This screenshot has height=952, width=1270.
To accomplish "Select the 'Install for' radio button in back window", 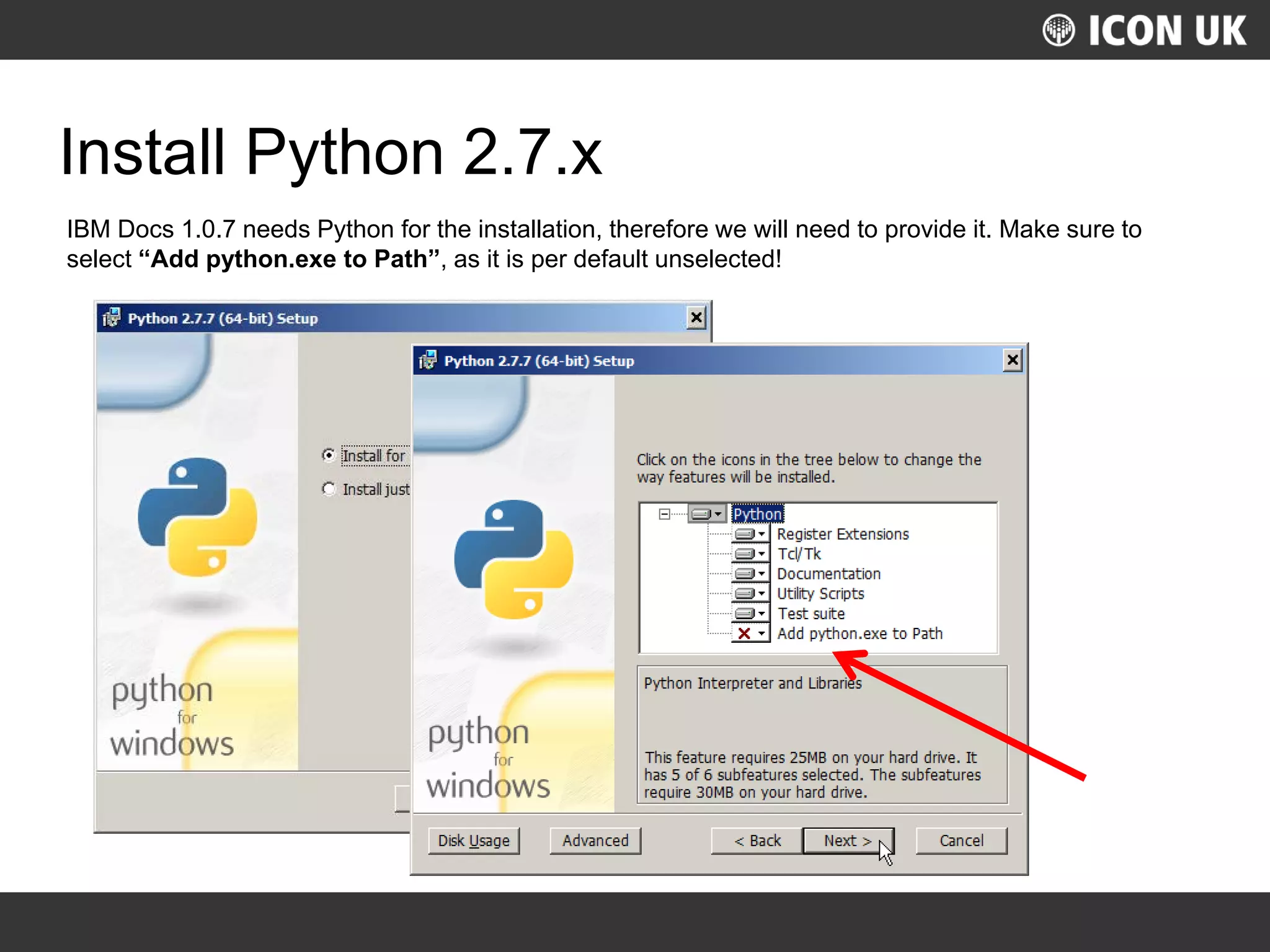I will [329, 456].
